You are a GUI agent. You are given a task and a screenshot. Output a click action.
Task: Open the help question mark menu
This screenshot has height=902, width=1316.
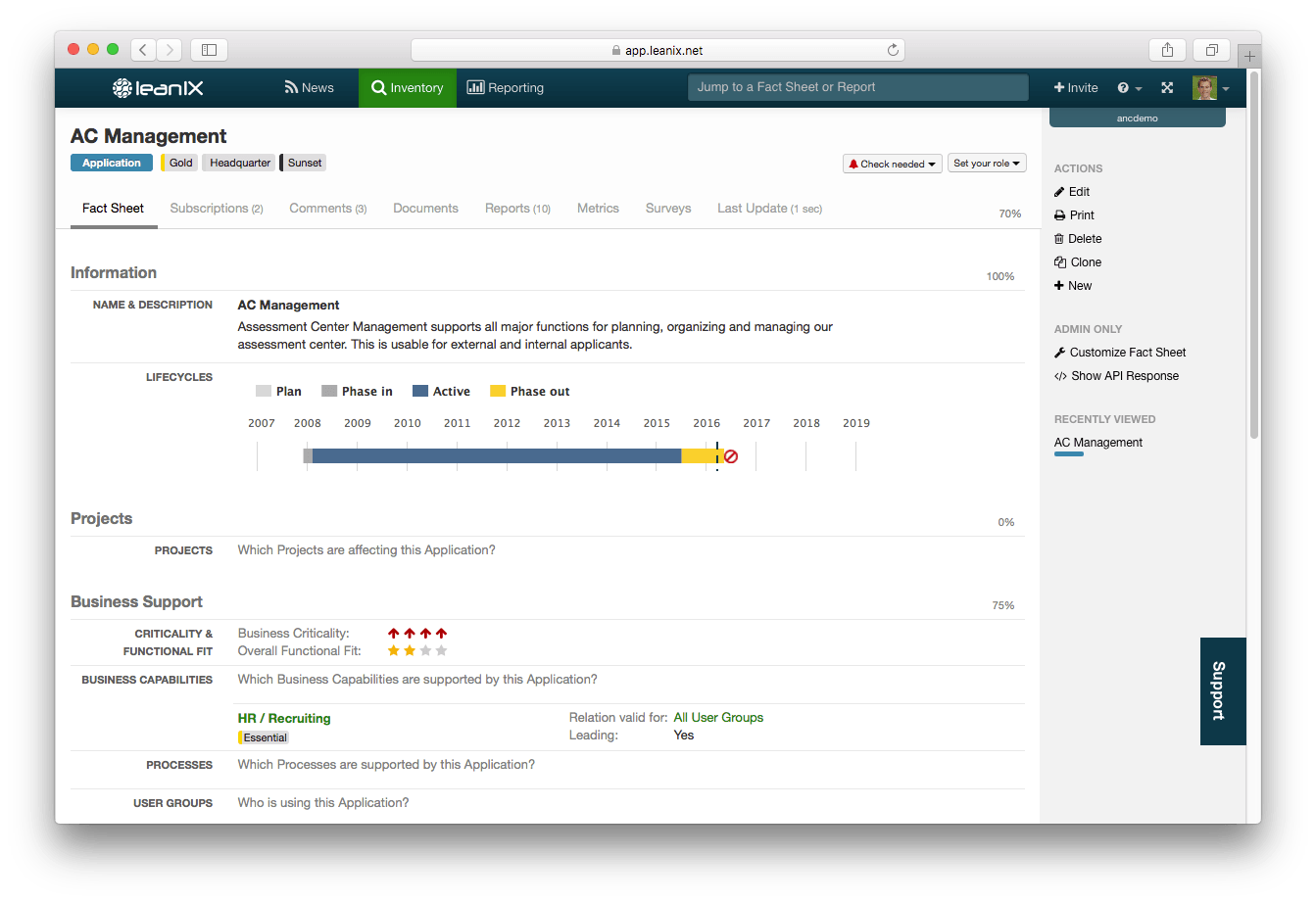click(1130, 88)
